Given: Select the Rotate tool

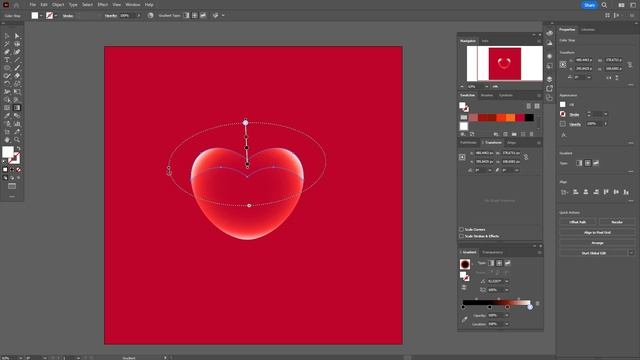Looking at the screenshot, I should [7, 84].
